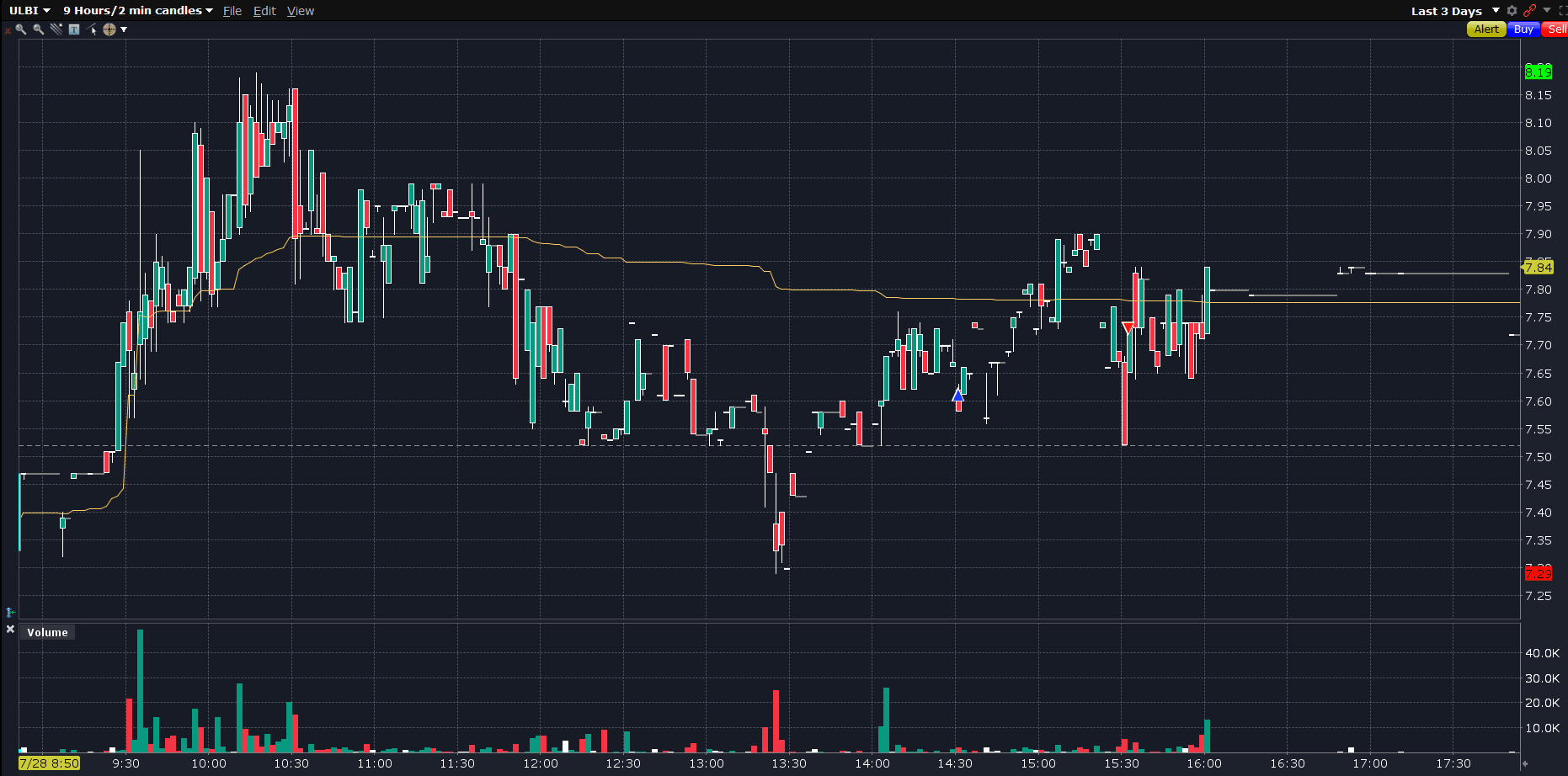Click the 7.25 price axis label
Image resolution: width=1568 pixels, height=776 pixels.
point(1538,596)
